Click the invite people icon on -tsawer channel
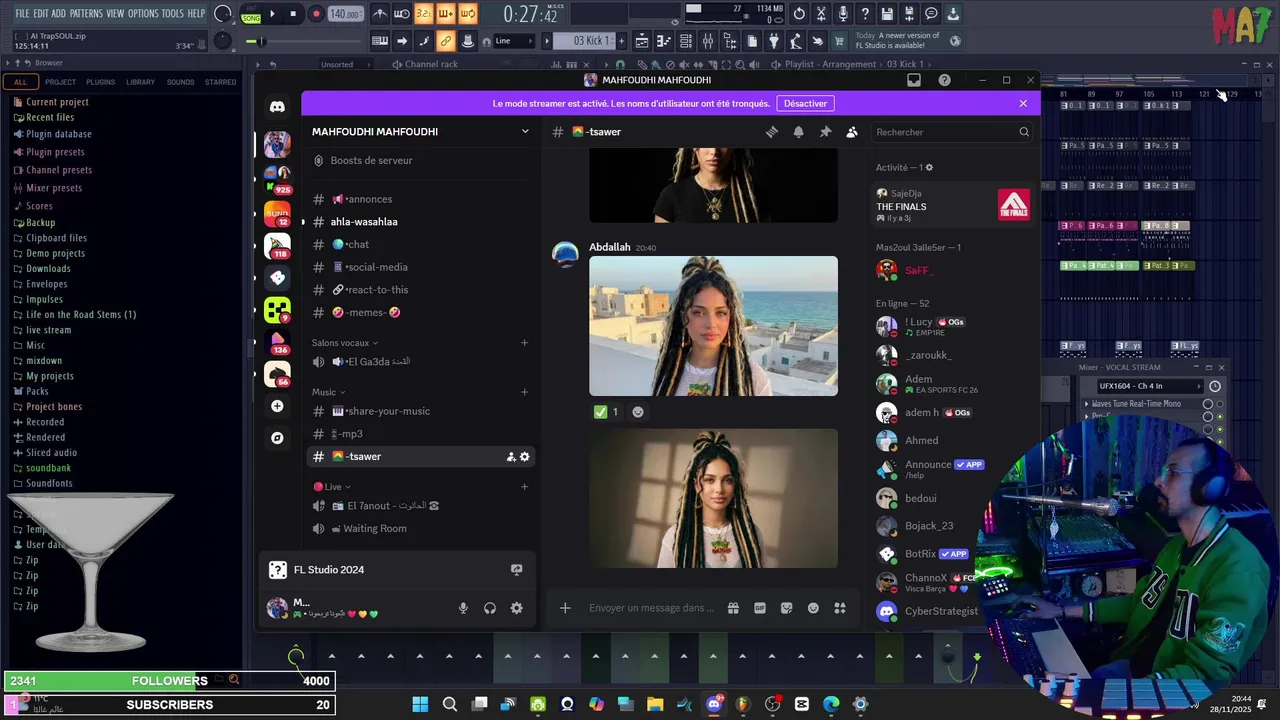 pos(510,457)
